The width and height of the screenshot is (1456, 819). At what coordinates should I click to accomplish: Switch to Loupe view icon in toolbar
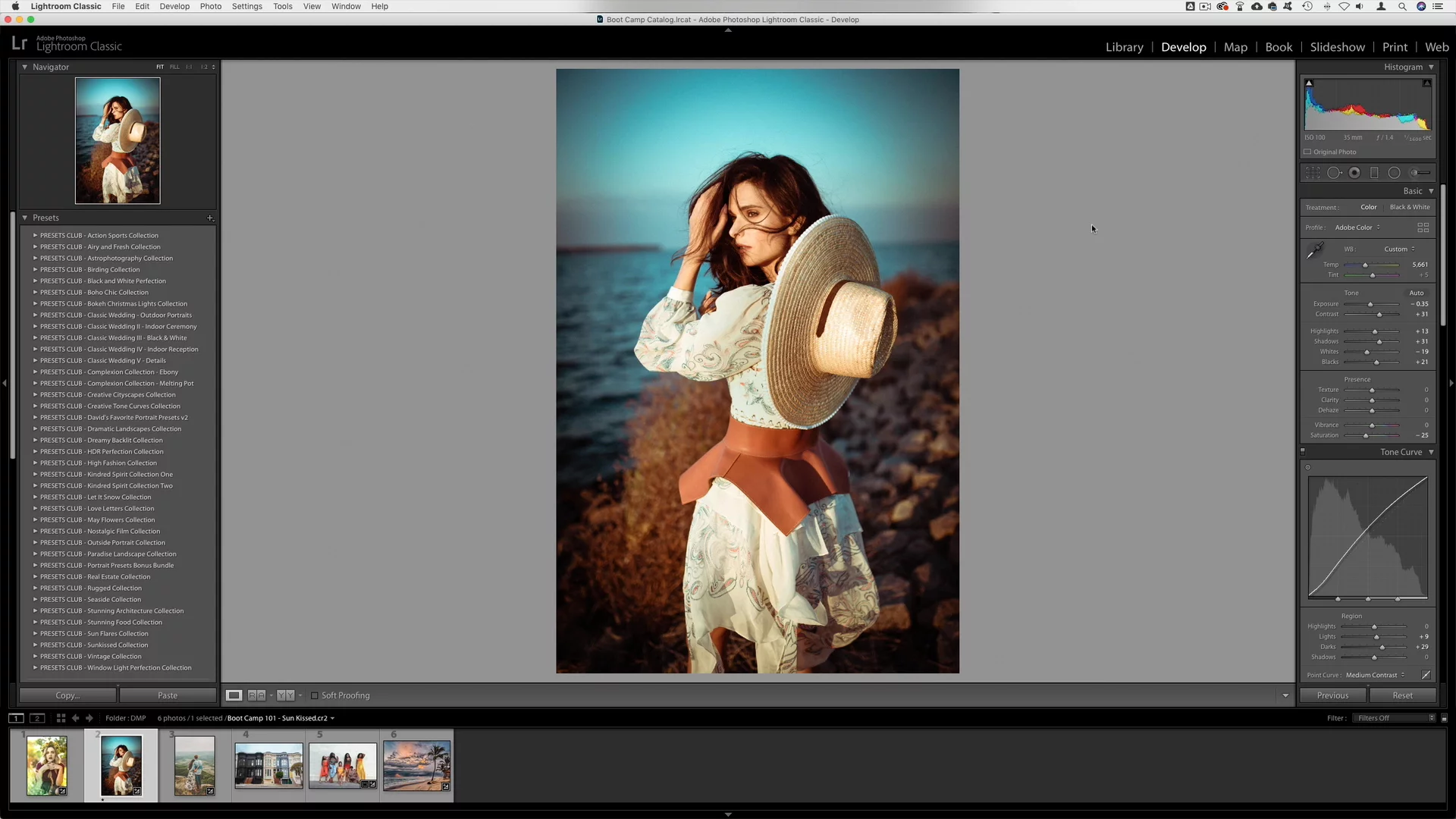click(234, 695)
